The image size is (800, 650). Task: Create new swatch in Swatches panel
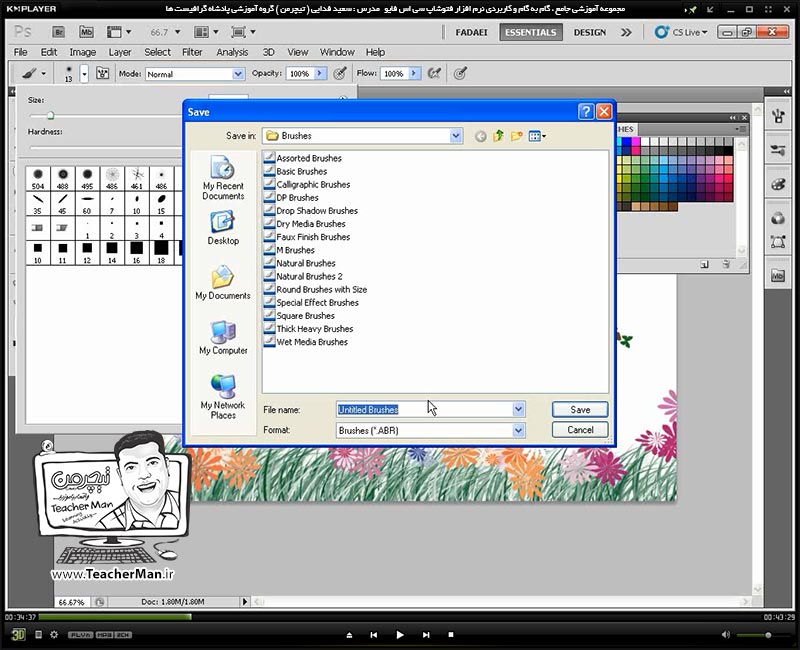tap(705, 264)
